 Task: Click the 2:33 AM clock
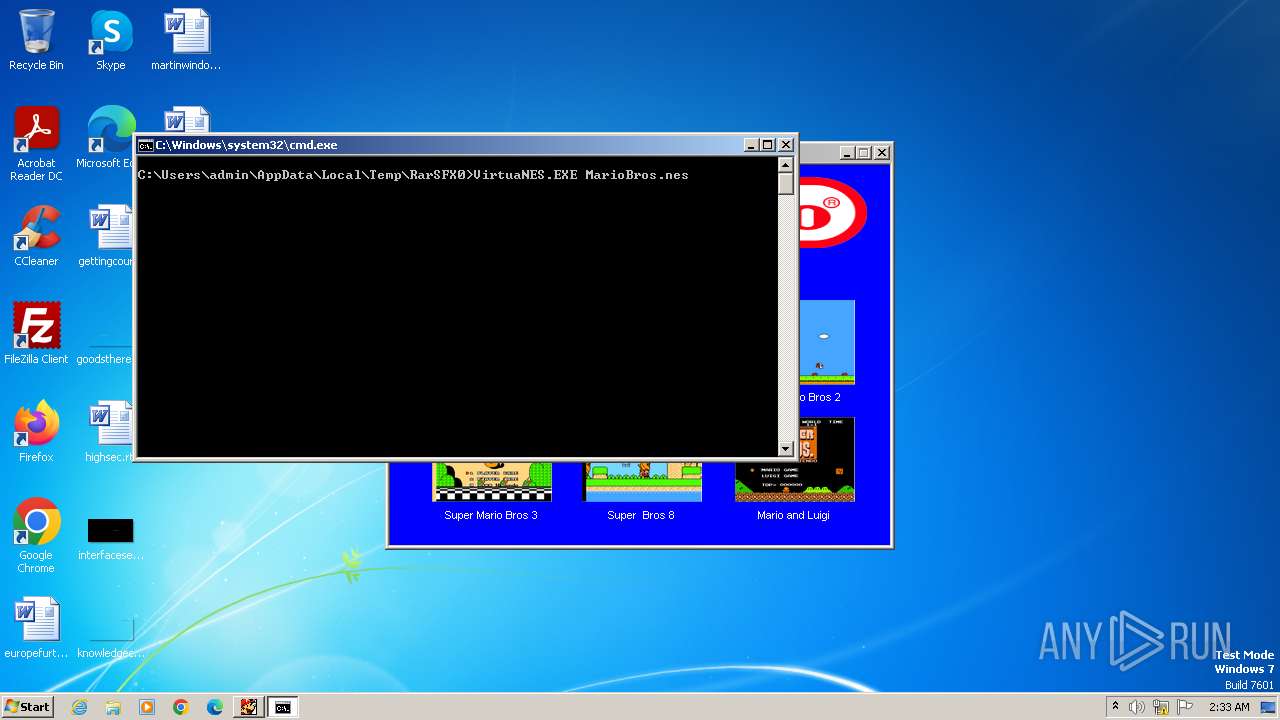coord(1229,707)
